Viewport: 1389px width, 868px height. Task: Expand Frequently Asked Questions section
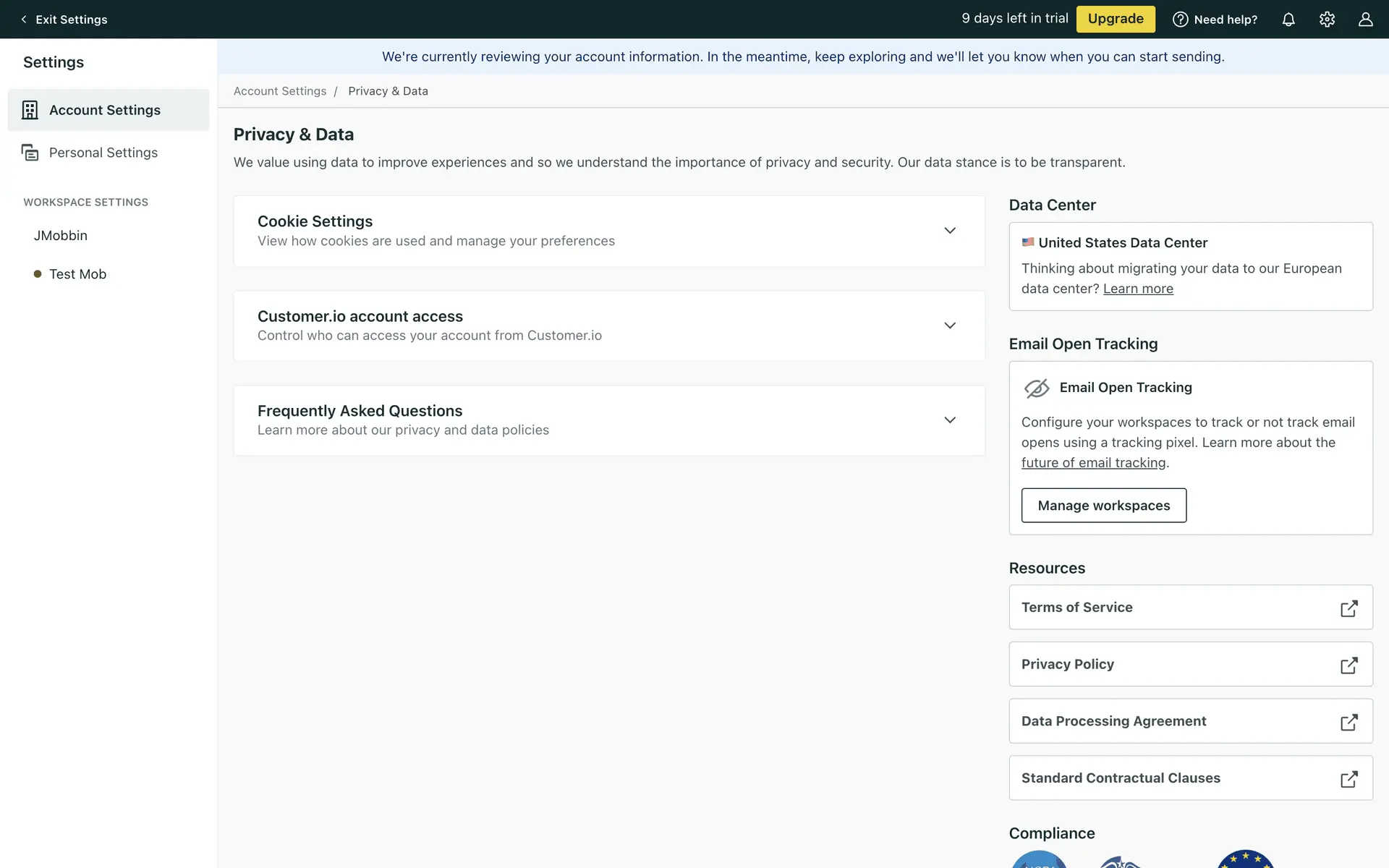[x=949, y=420]
